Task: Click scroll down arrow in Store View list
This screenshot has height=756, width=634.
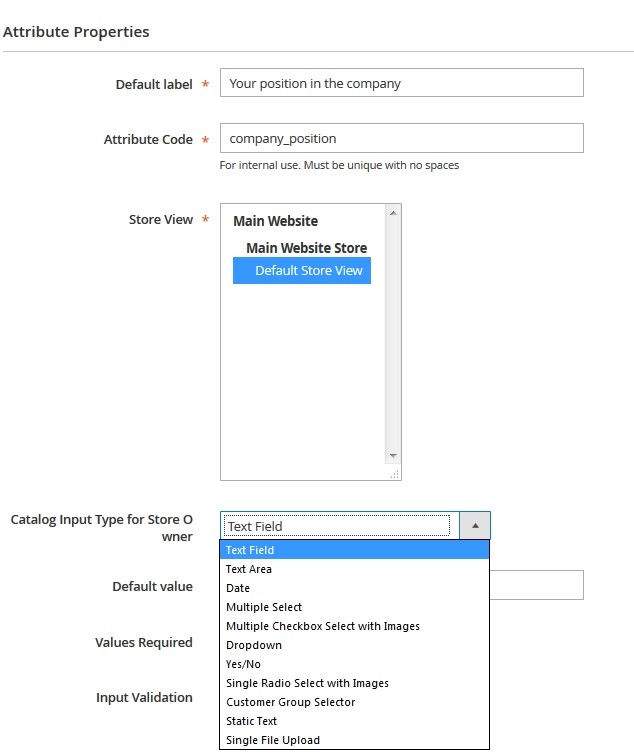Action: tap(393, 456)
